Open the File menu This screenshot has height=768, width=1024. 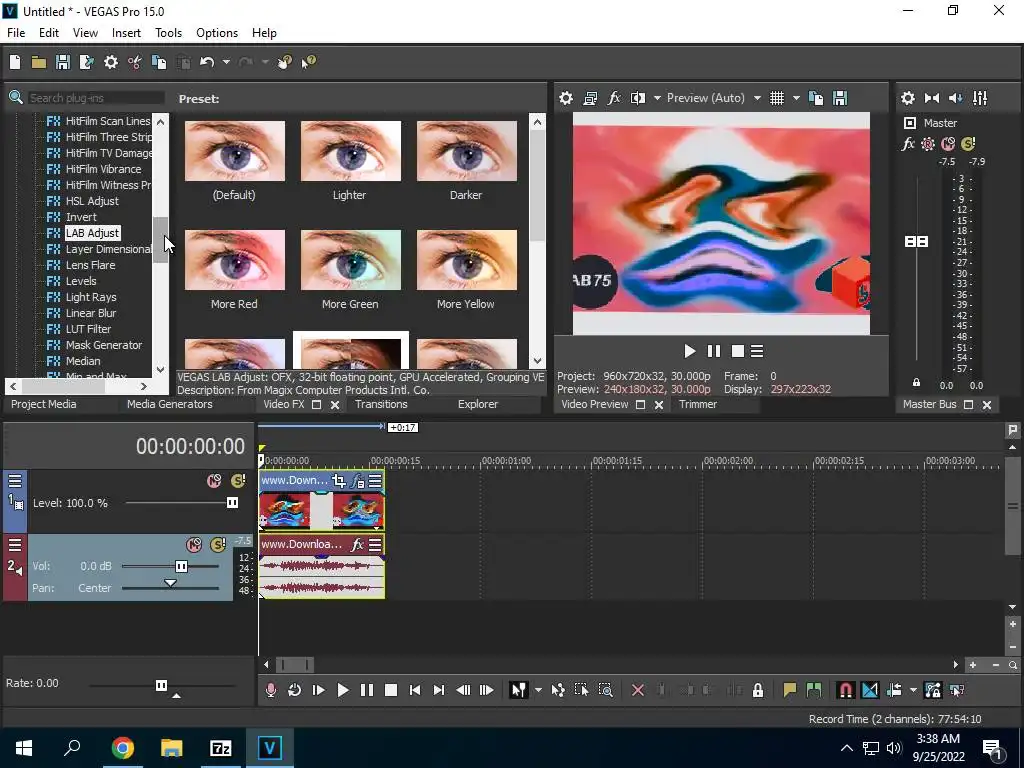16,33
